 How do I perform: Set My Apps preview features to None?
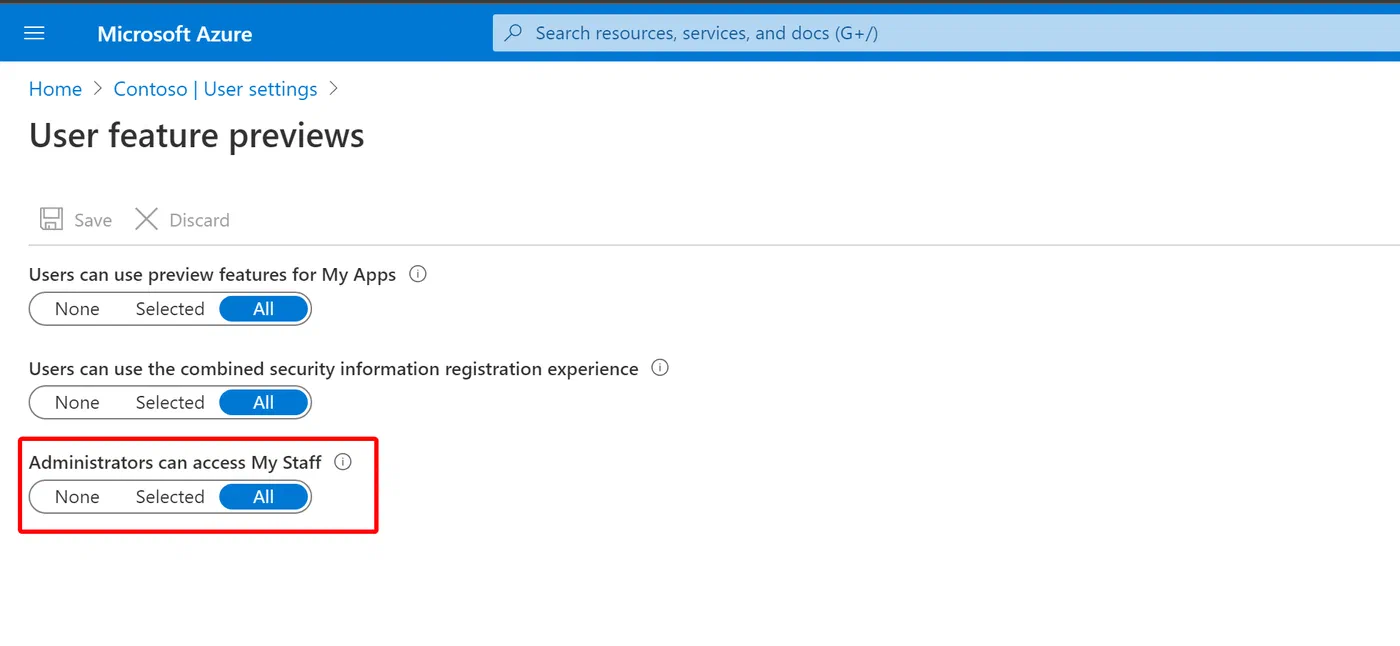point(77,309)
